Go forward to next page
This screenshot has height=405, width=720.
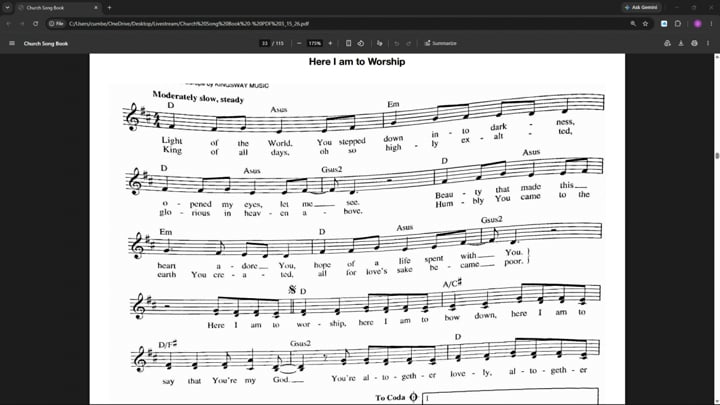point(22,23)
